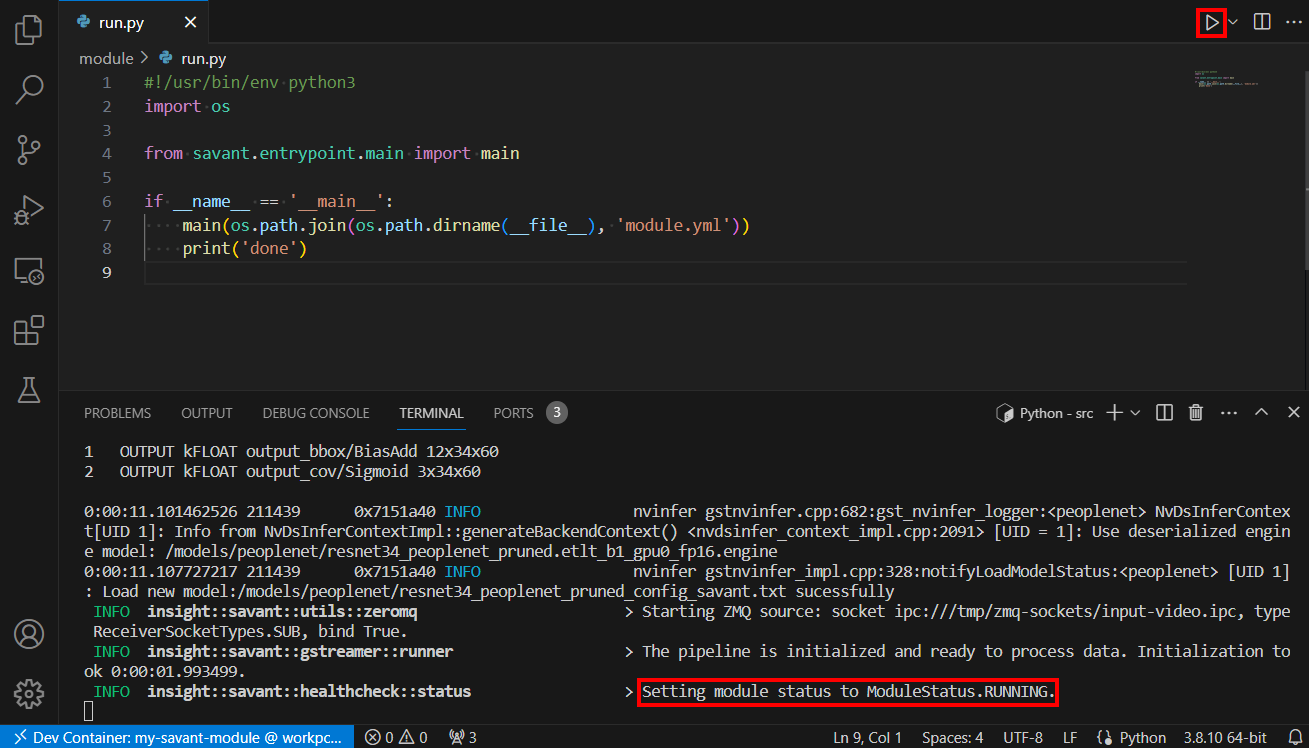Kill the terminal with trash icon
The image size is (1309, 748).
click(x=1196, y=412)
